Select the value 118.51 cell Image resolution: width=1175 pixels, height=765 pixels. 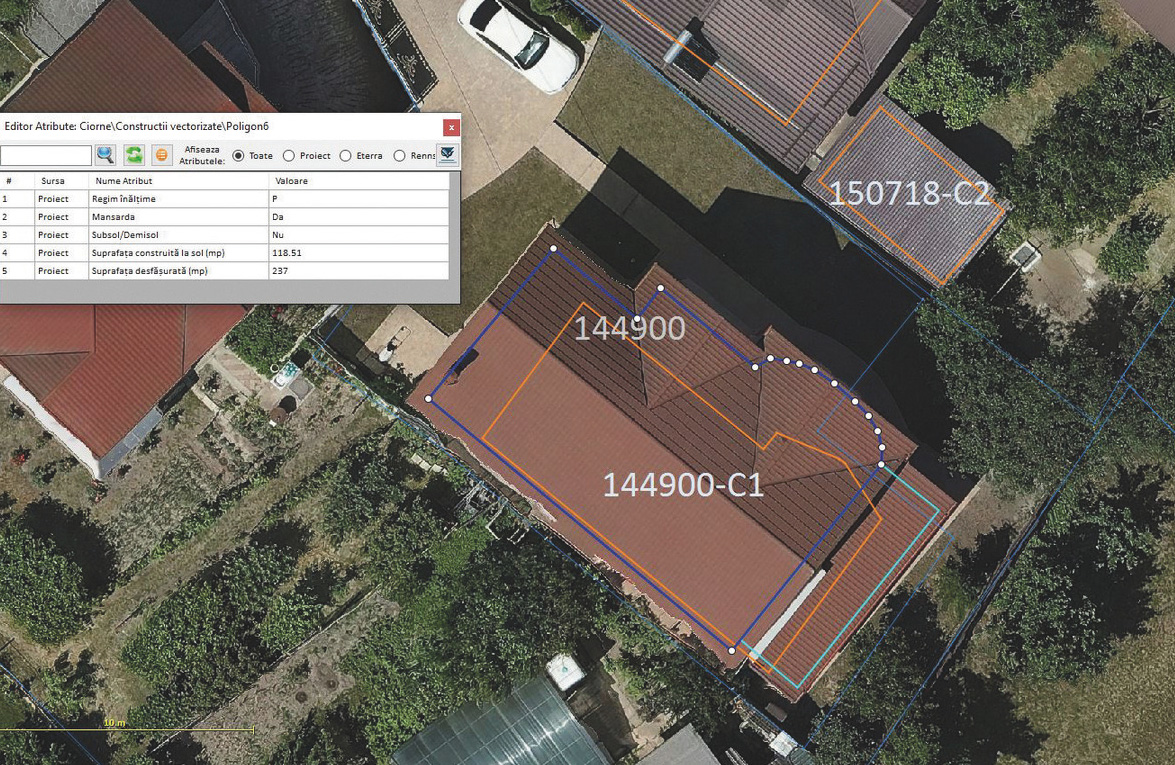287,253
